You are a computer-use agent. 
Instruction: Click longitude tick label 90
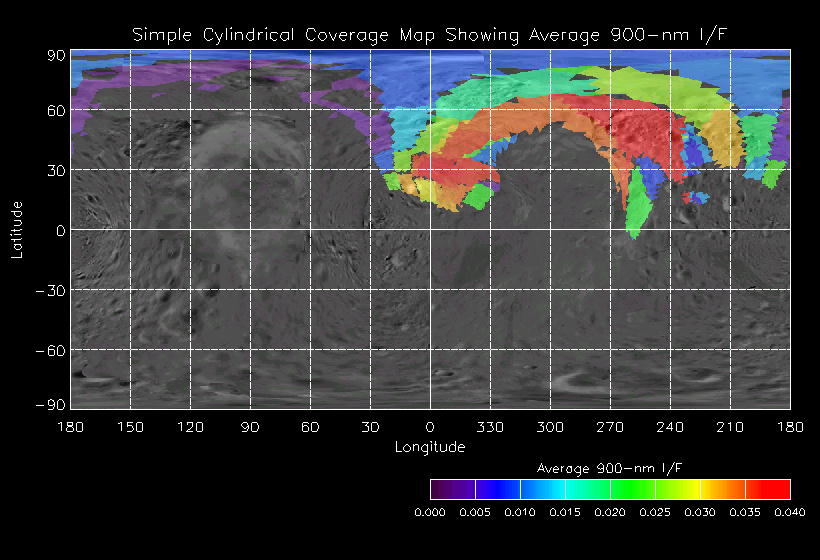(250, 427)
